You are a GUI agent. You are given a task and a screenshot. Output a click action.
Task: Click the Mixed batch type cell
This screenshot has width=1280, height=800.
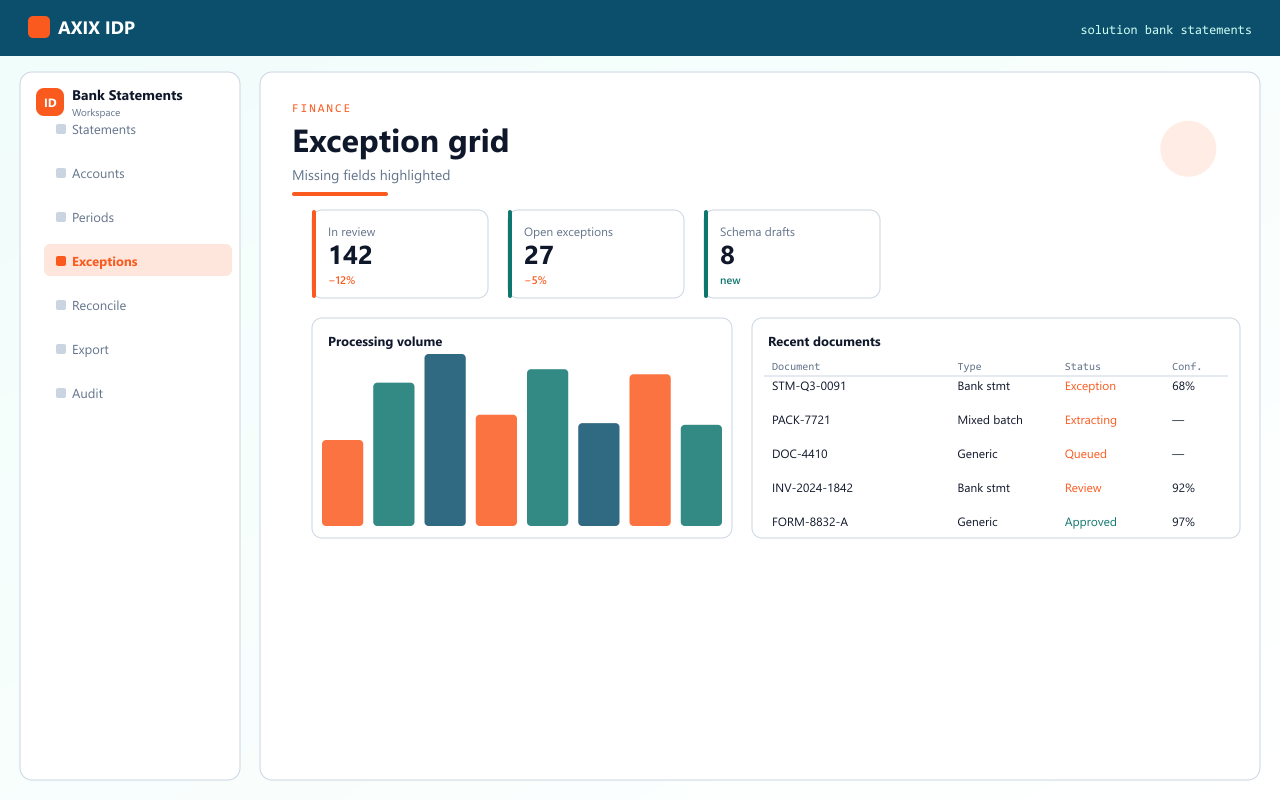coord(990,420)
